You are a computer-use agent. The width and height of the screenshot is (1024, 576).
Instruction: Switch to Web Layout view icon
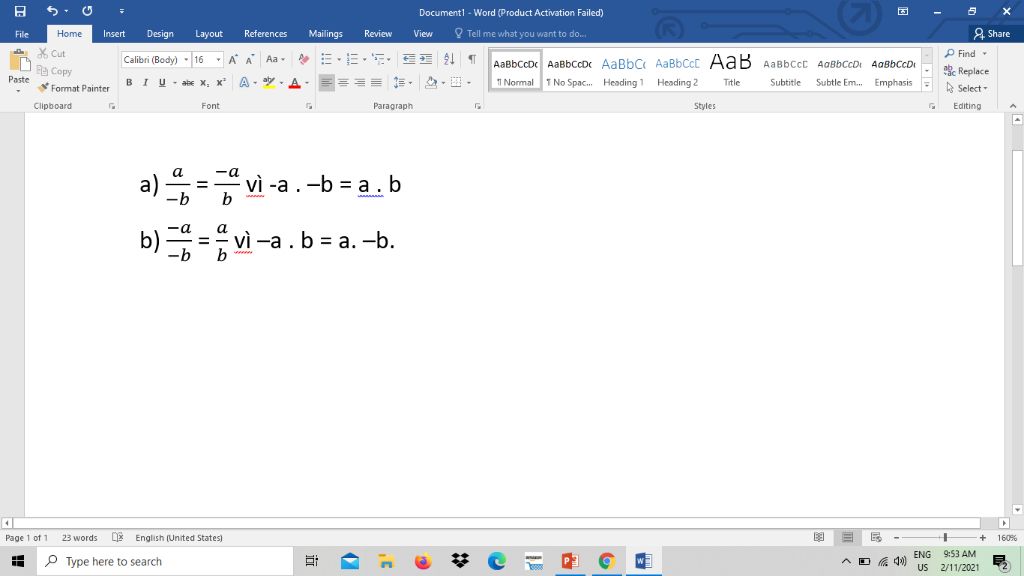pos(876,537)
